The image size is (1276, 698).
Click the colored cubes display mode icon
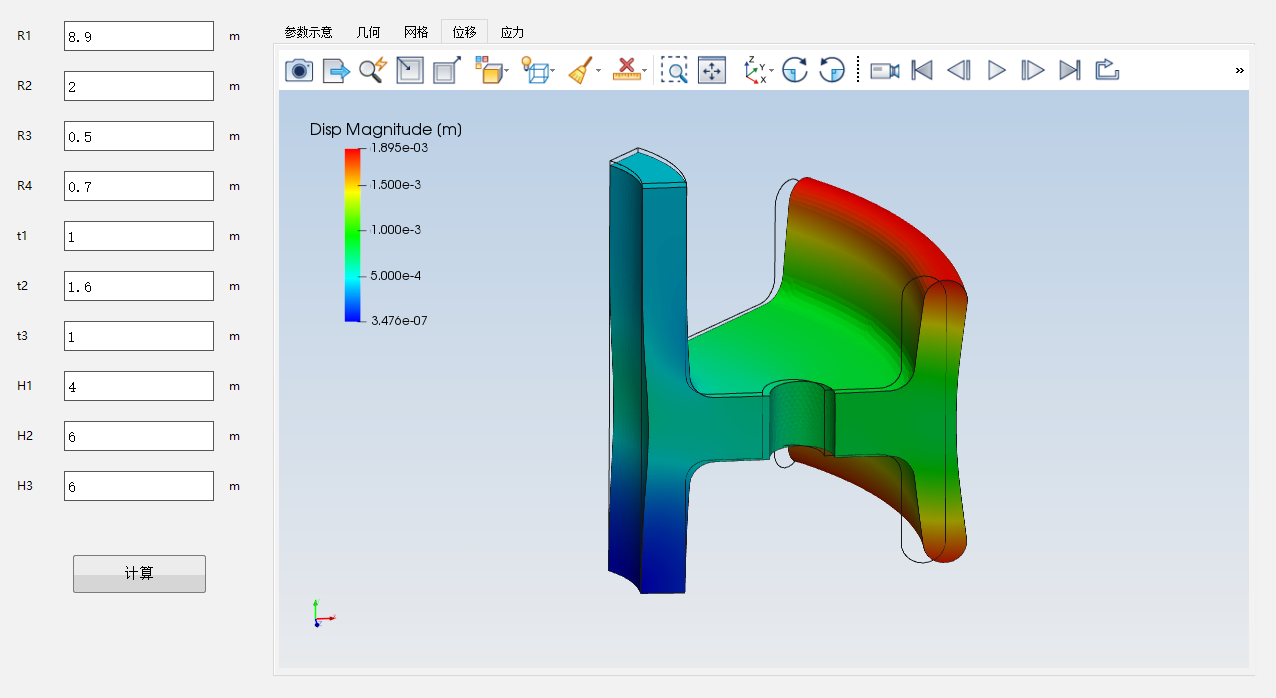click(x=488, y=70)
